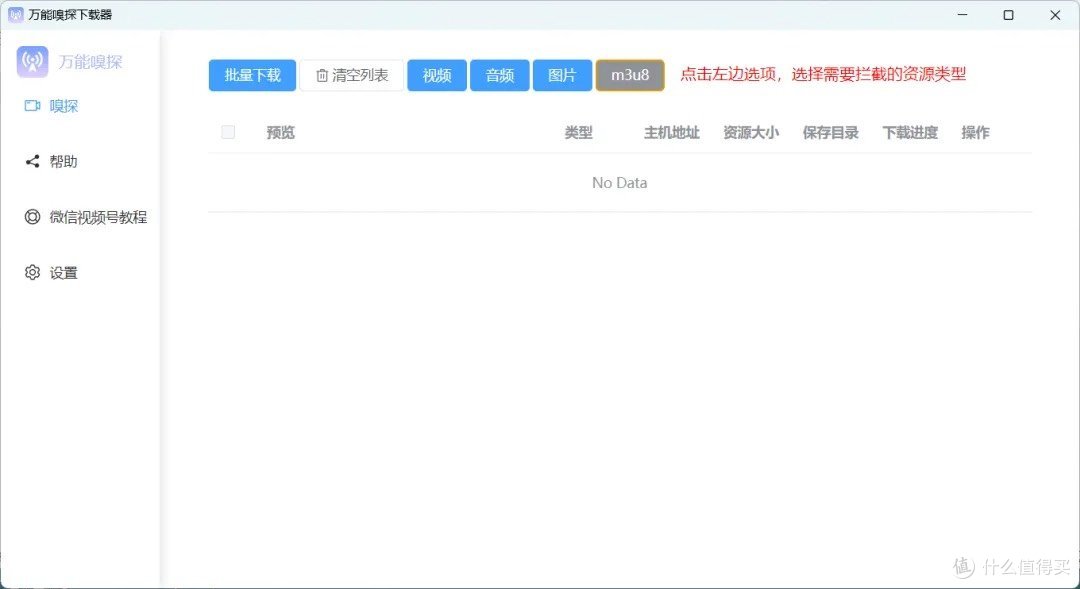This screenshot has height=589, width=1080.
Task: Click the title bar app icon
Action: [15, 14]
